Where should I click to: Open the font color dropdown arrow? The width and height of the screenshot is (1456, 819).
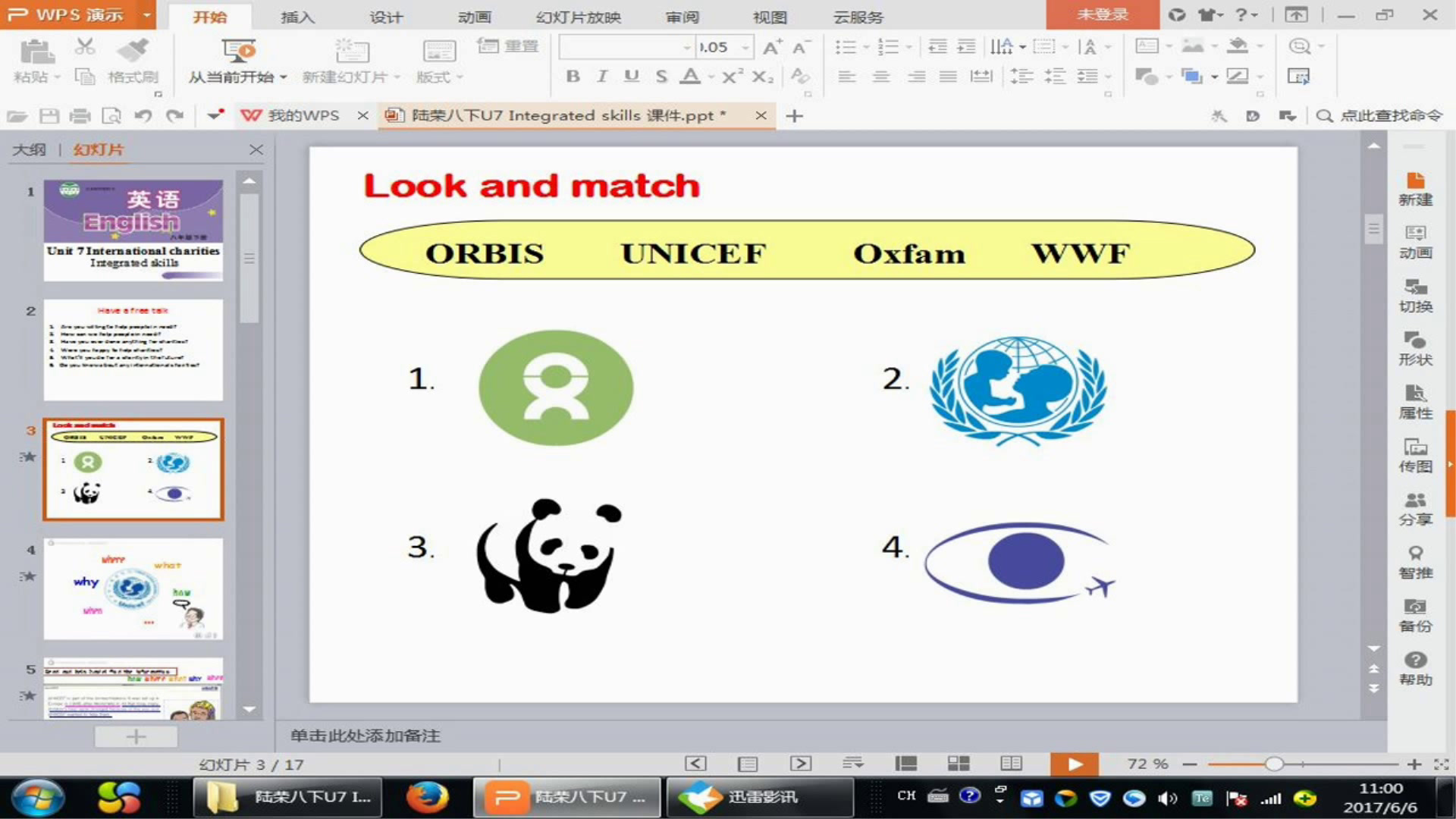pyautogui.click(x=711, y=77)
